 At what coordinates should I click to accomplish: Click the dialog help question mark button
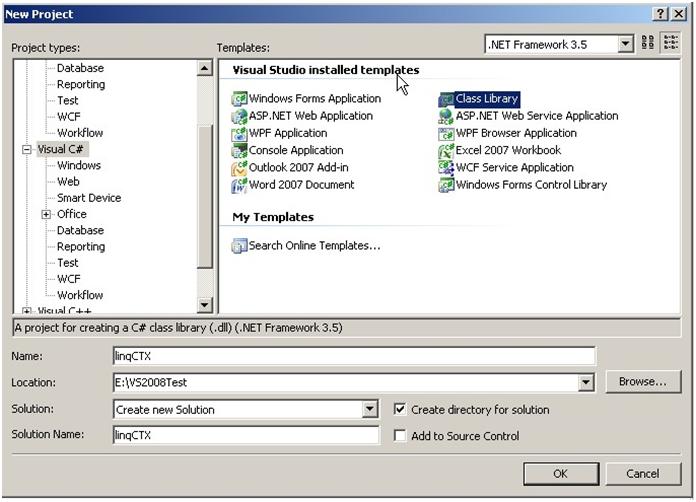660,14
